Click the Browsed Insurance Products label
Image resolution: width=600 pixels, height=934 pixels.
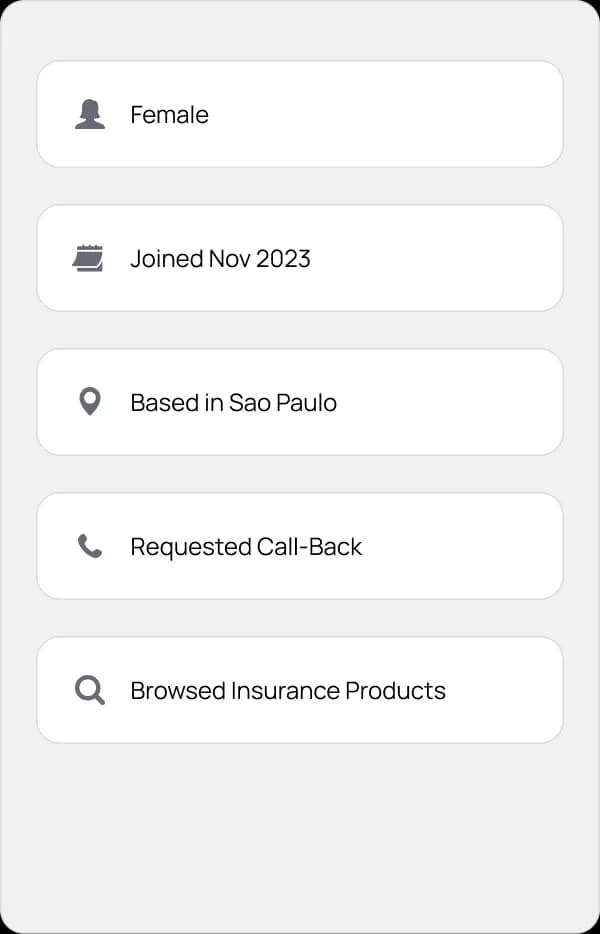[287, 690]
